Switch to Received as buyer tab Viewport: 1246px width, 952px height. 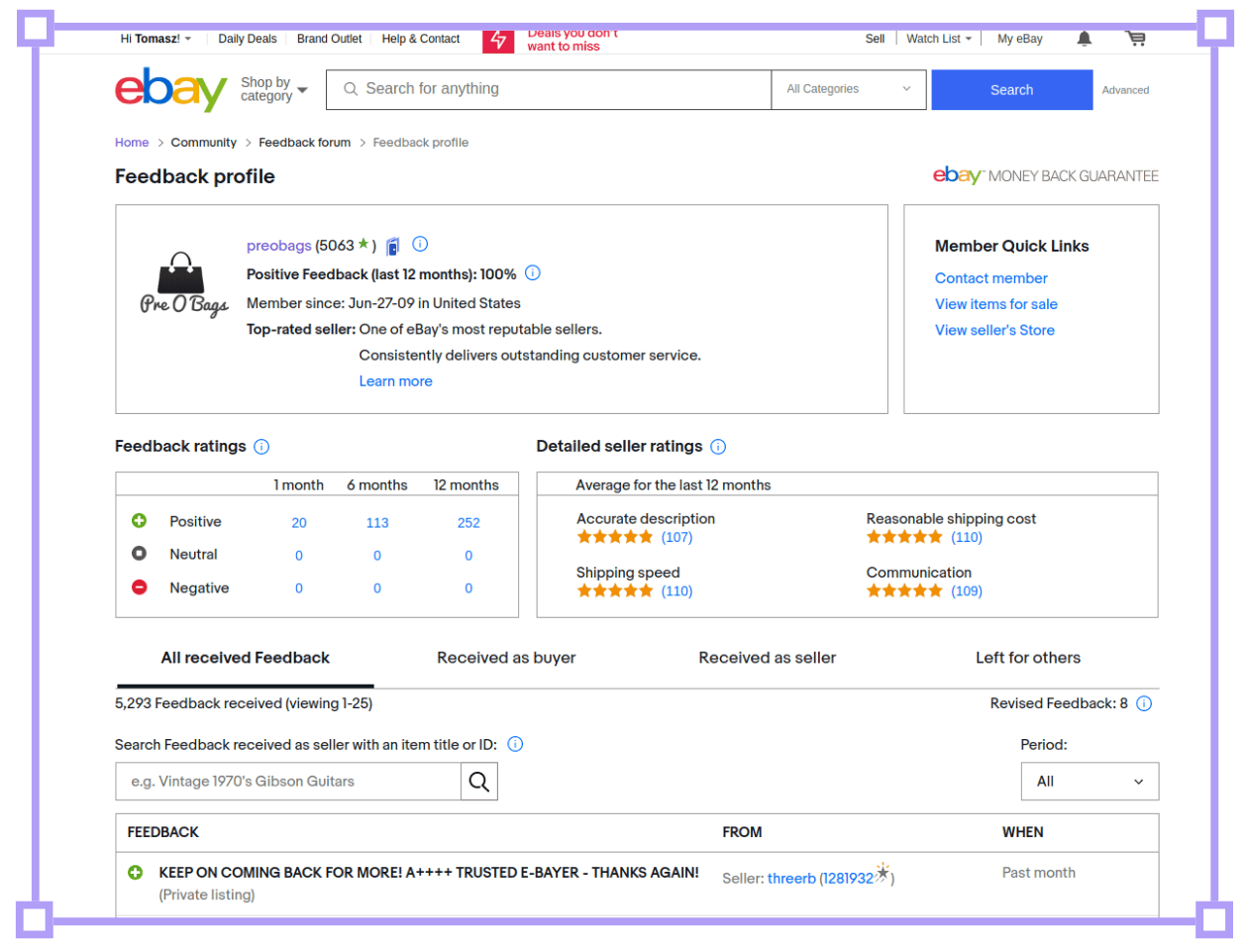[x=506, y=658]
